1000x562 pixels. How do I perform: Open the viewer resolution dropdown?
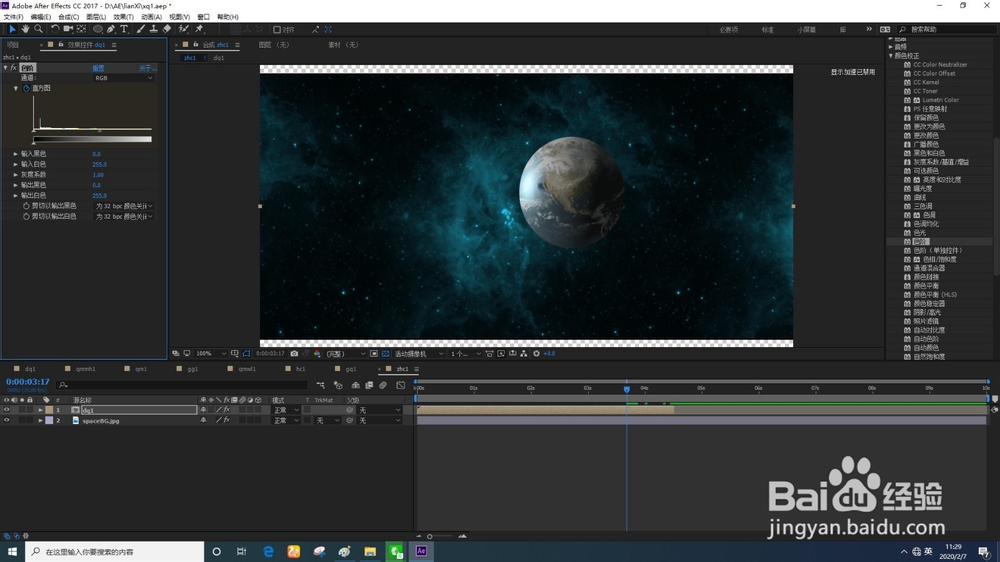(x=345, y=353)
